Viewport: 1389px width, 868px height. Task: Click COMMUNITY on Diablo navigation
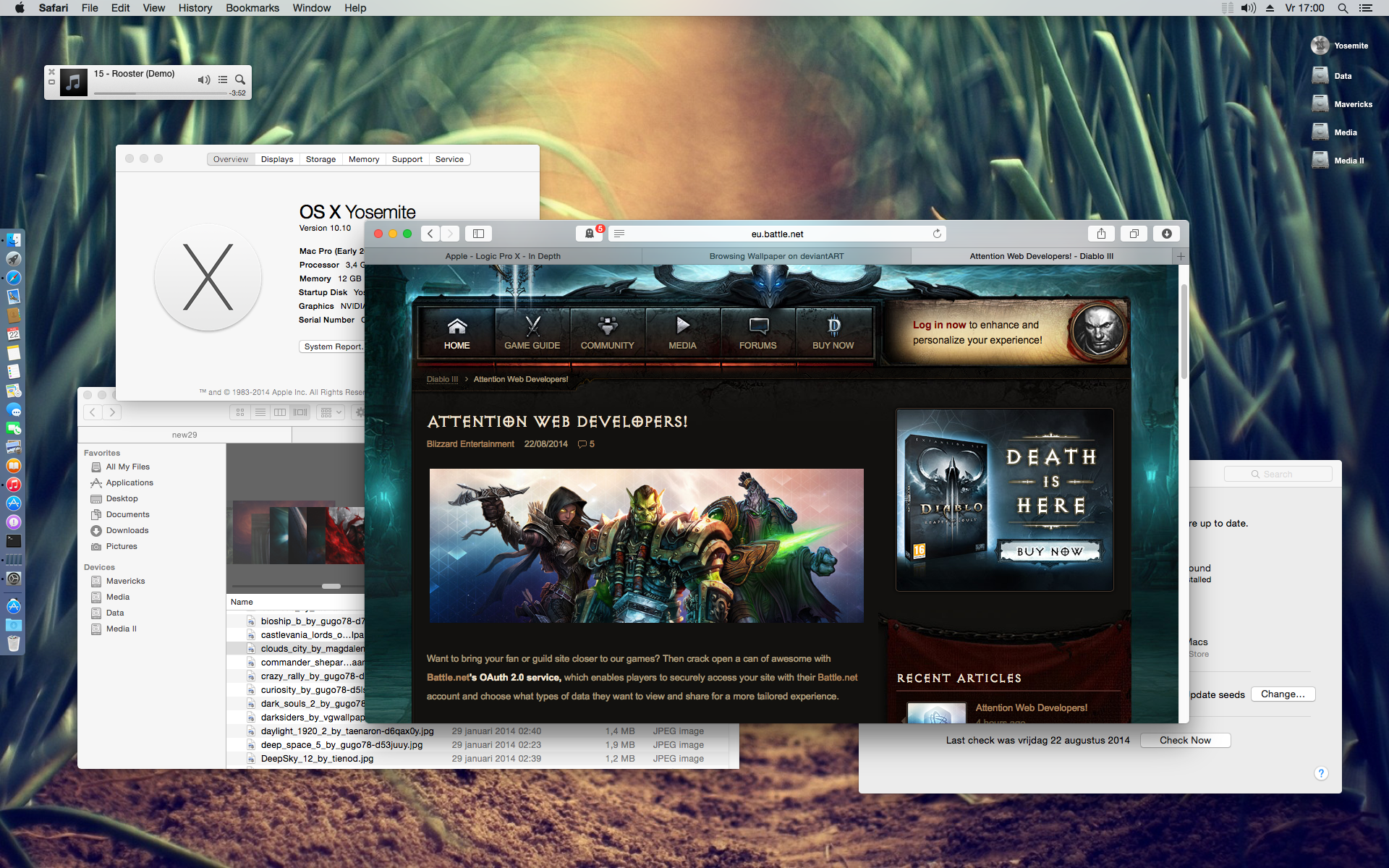tap(608, 333)
